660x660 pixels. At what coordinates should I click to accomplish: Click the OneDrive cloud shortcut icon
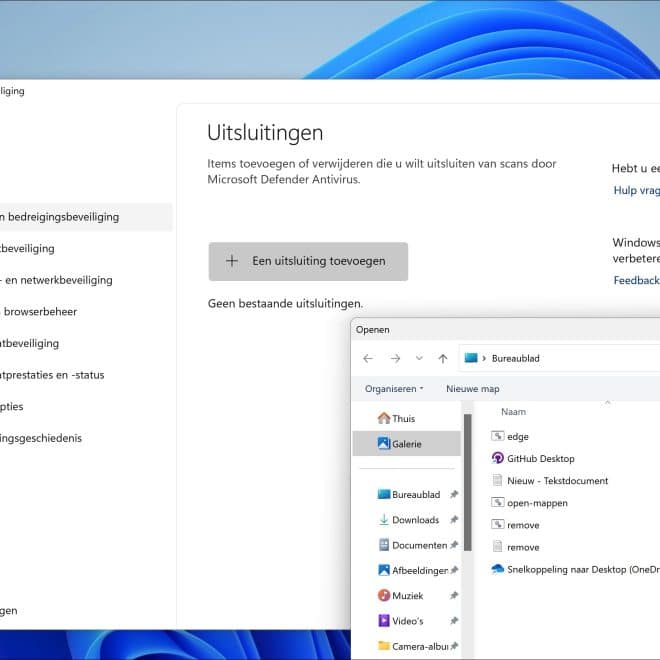tap(498, 569)
